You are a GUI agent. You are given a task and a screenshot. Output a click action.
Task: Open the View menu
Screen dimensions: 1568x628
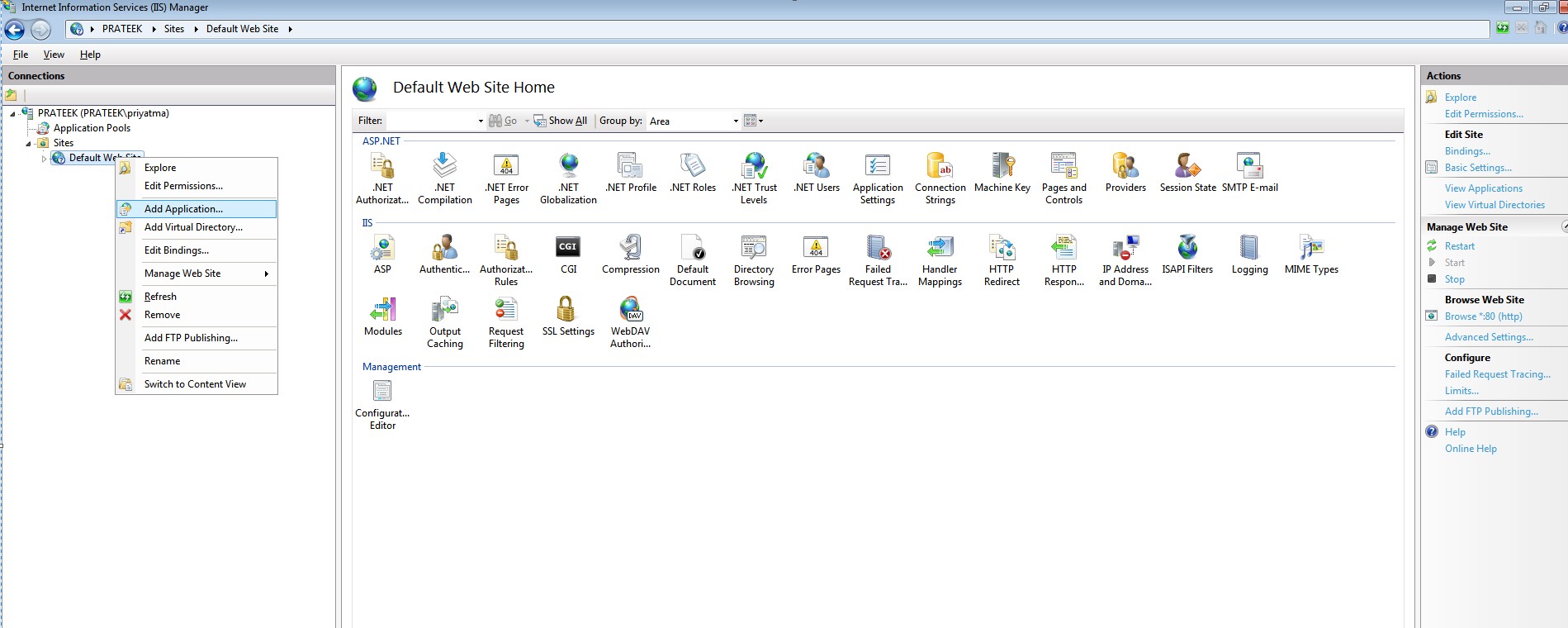[54, 55]
